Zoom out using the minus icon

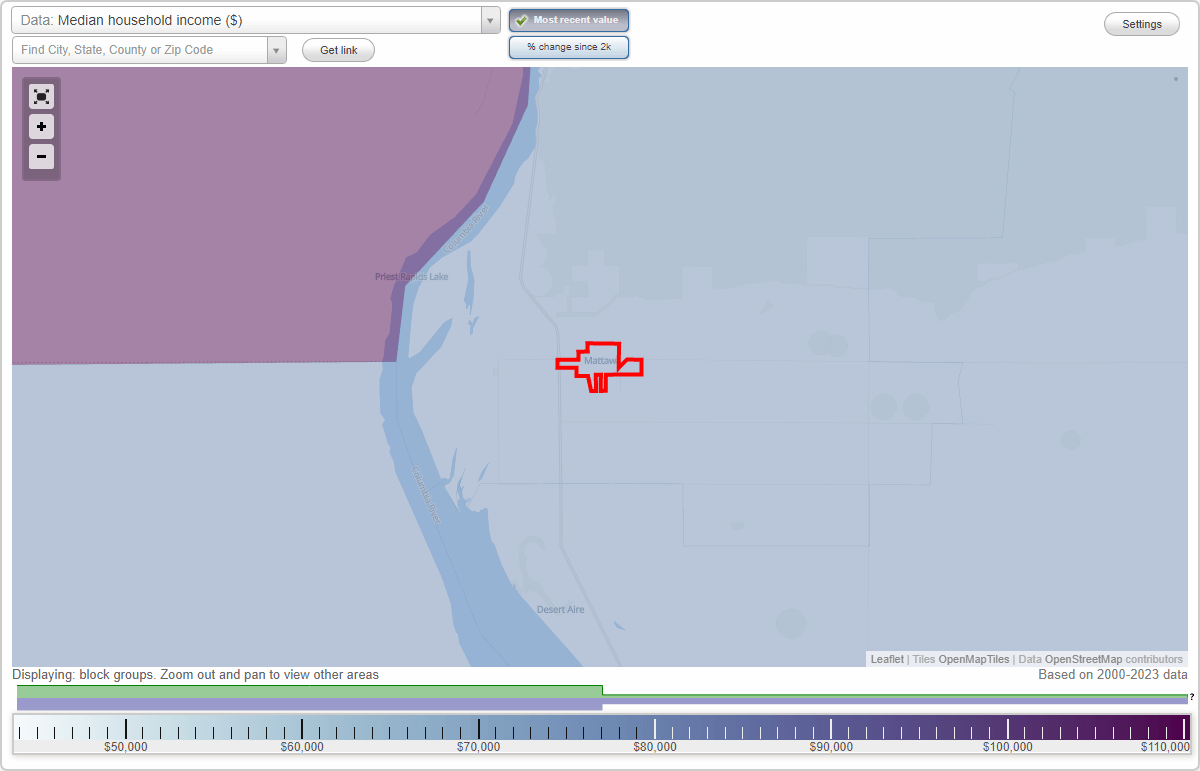41,156
